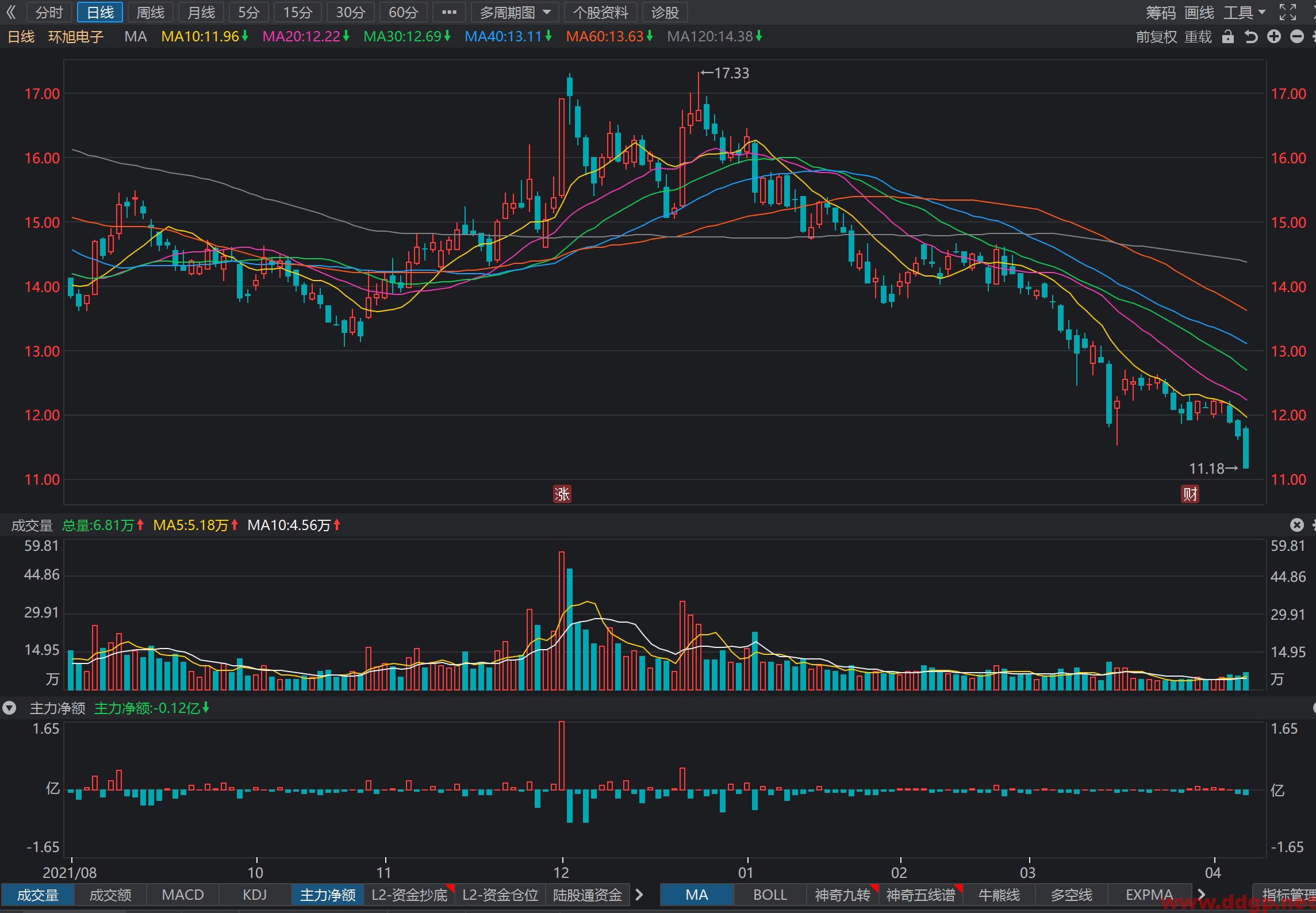The height and width of the screenshot is (913, 1316).
Task: Select 主力净额 indicator tab
Action: 328,895
